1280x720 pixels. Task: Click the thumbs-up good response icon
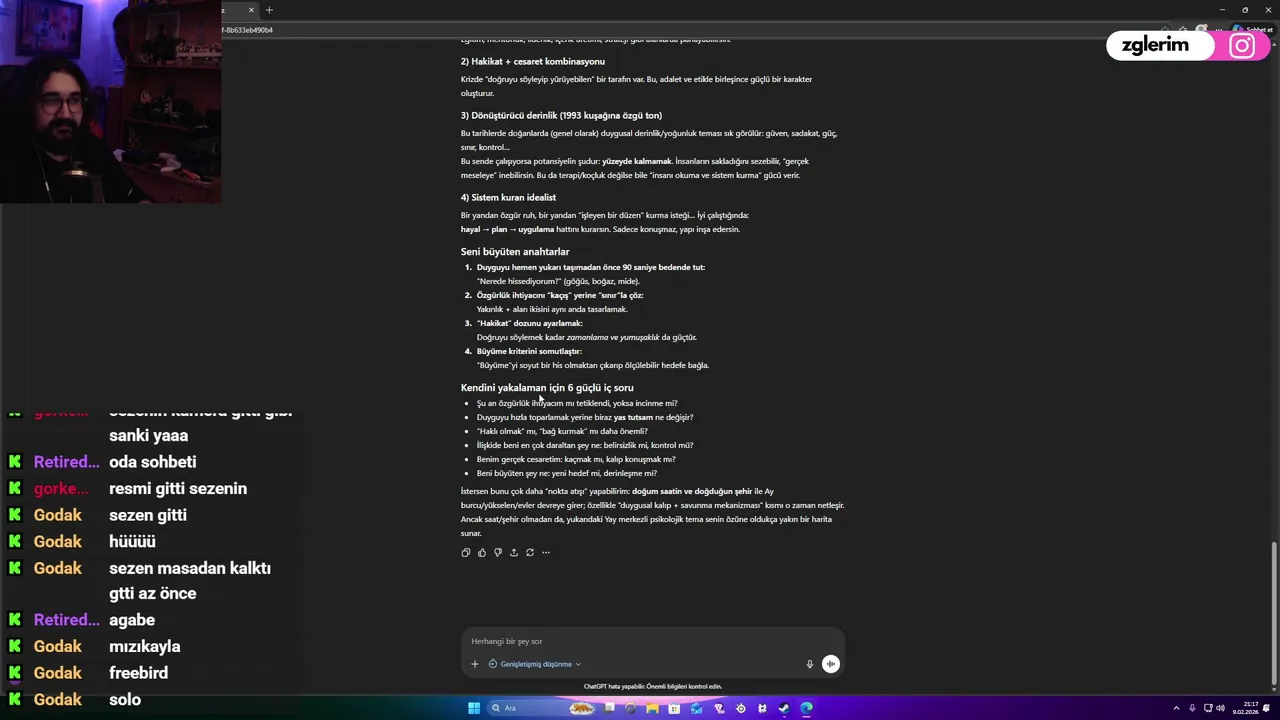coord(482,552)
